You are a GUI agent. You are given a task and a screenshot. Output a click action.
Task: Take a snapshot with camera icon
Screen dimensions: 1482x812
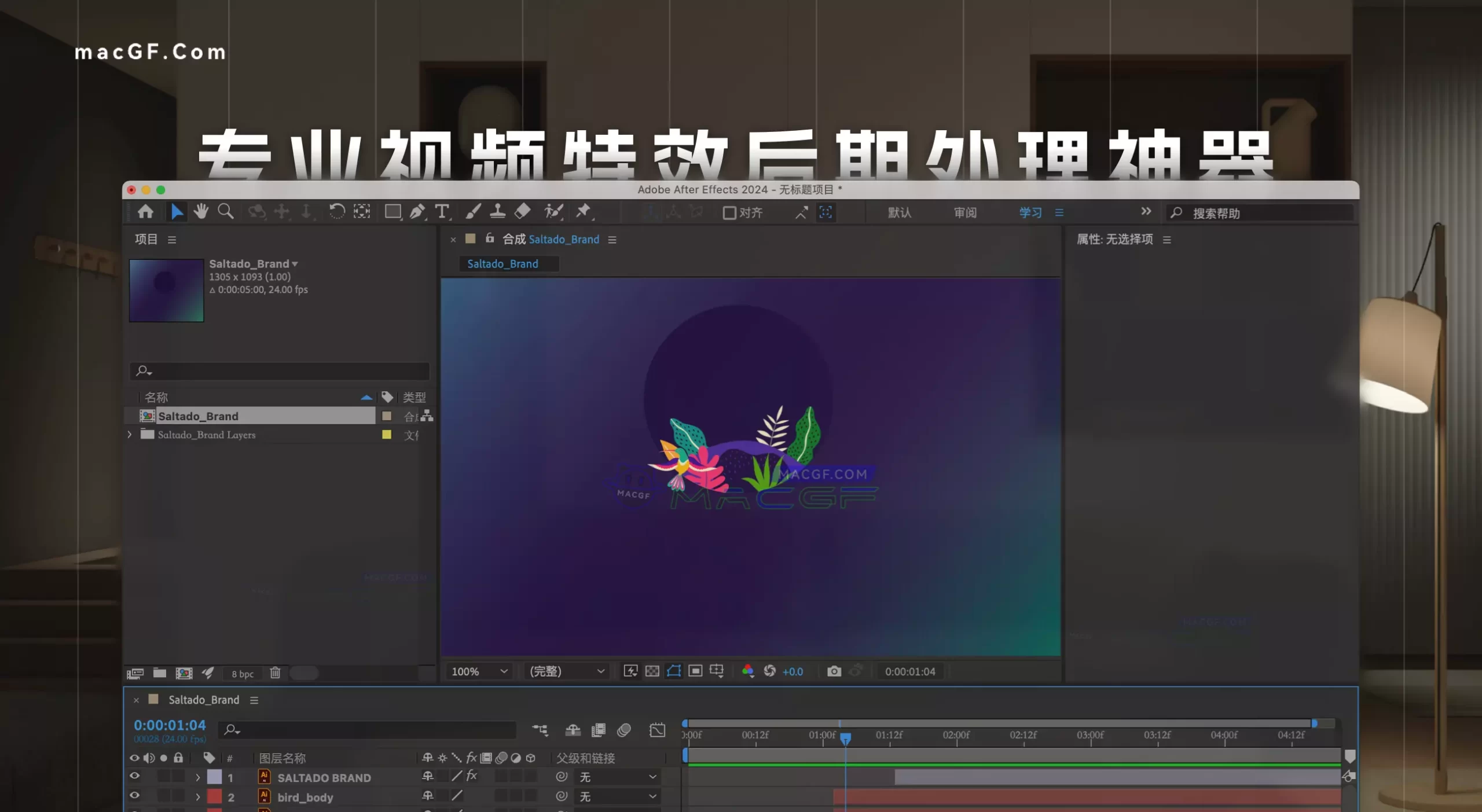(x=834, y=671)
